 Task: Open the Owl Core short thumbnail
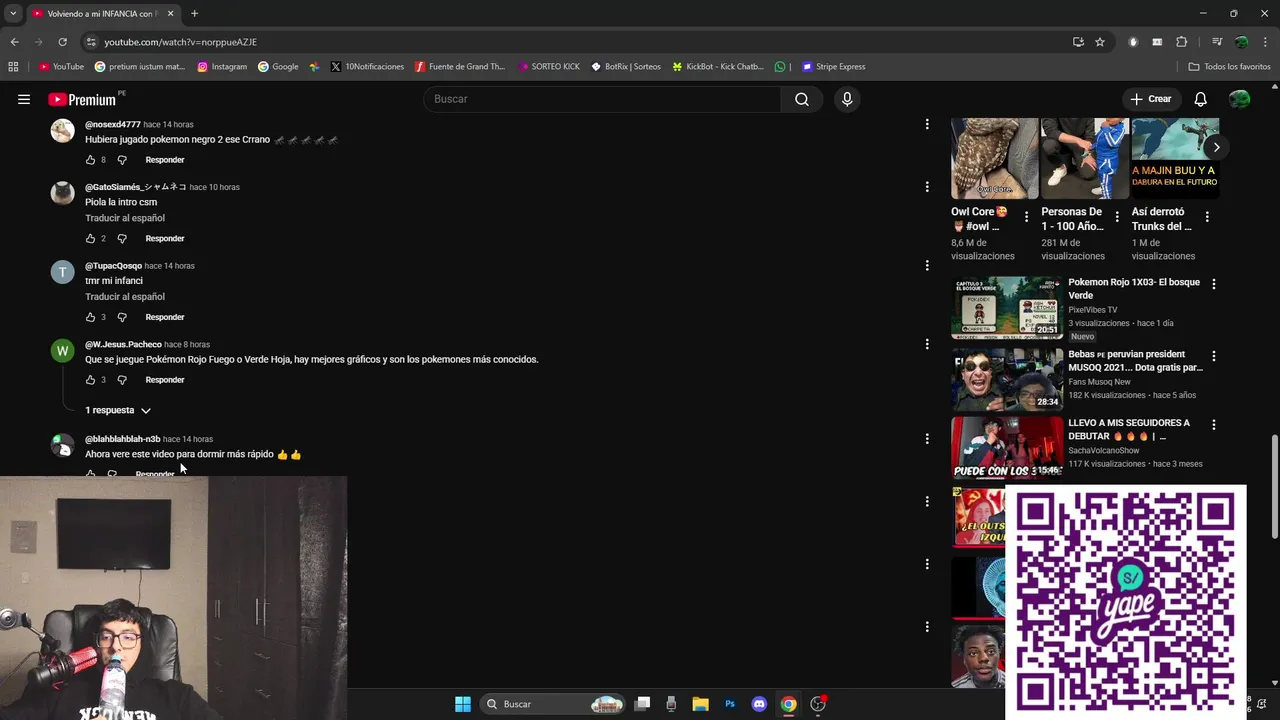(995, 158)
